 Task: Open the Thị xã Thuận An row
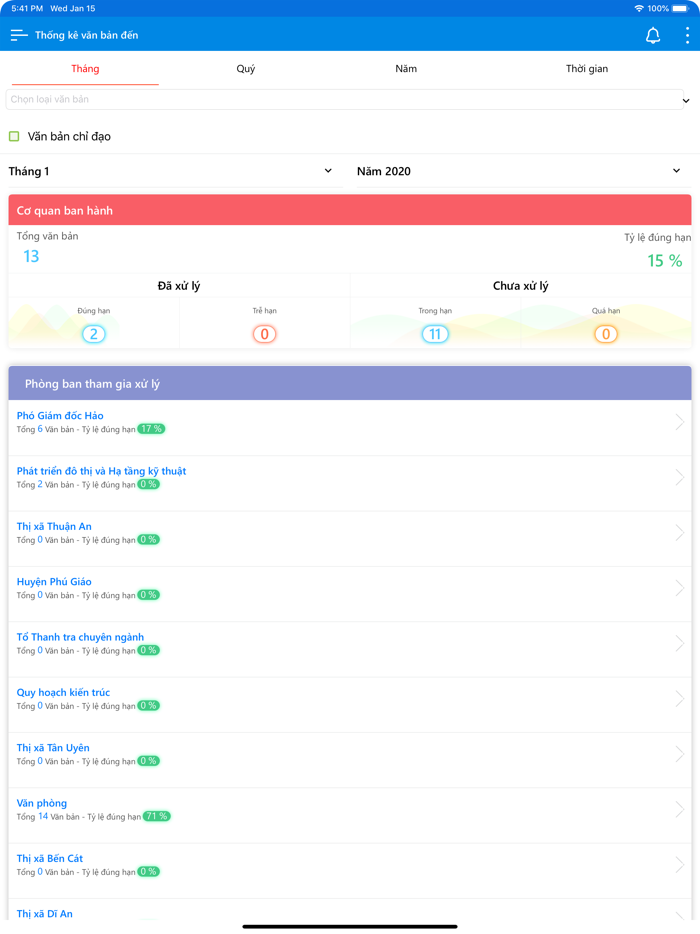coord(54,526)
